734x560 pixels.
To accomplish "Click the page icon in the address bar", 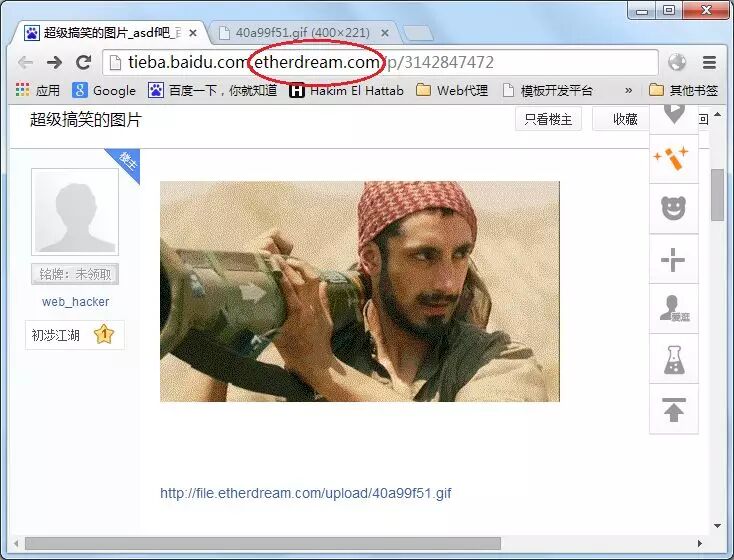I will tap(115, 62).
